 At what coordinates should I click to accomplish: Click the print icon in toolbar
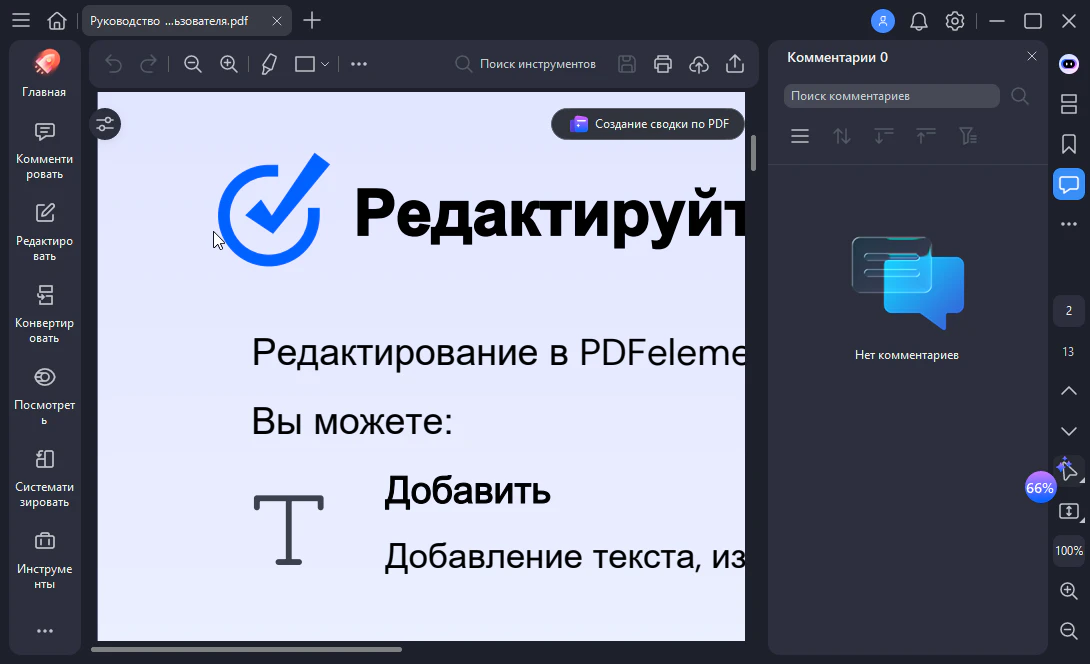662,64
